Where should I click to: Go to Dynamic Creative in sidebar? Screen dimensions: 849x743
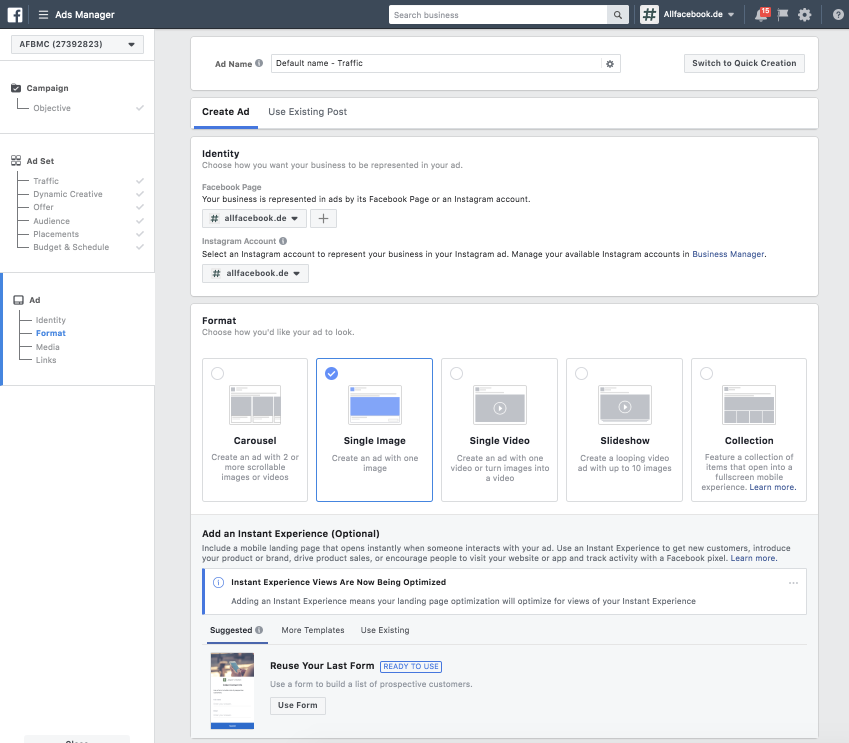pyautogui.click(x=68, y=194)
